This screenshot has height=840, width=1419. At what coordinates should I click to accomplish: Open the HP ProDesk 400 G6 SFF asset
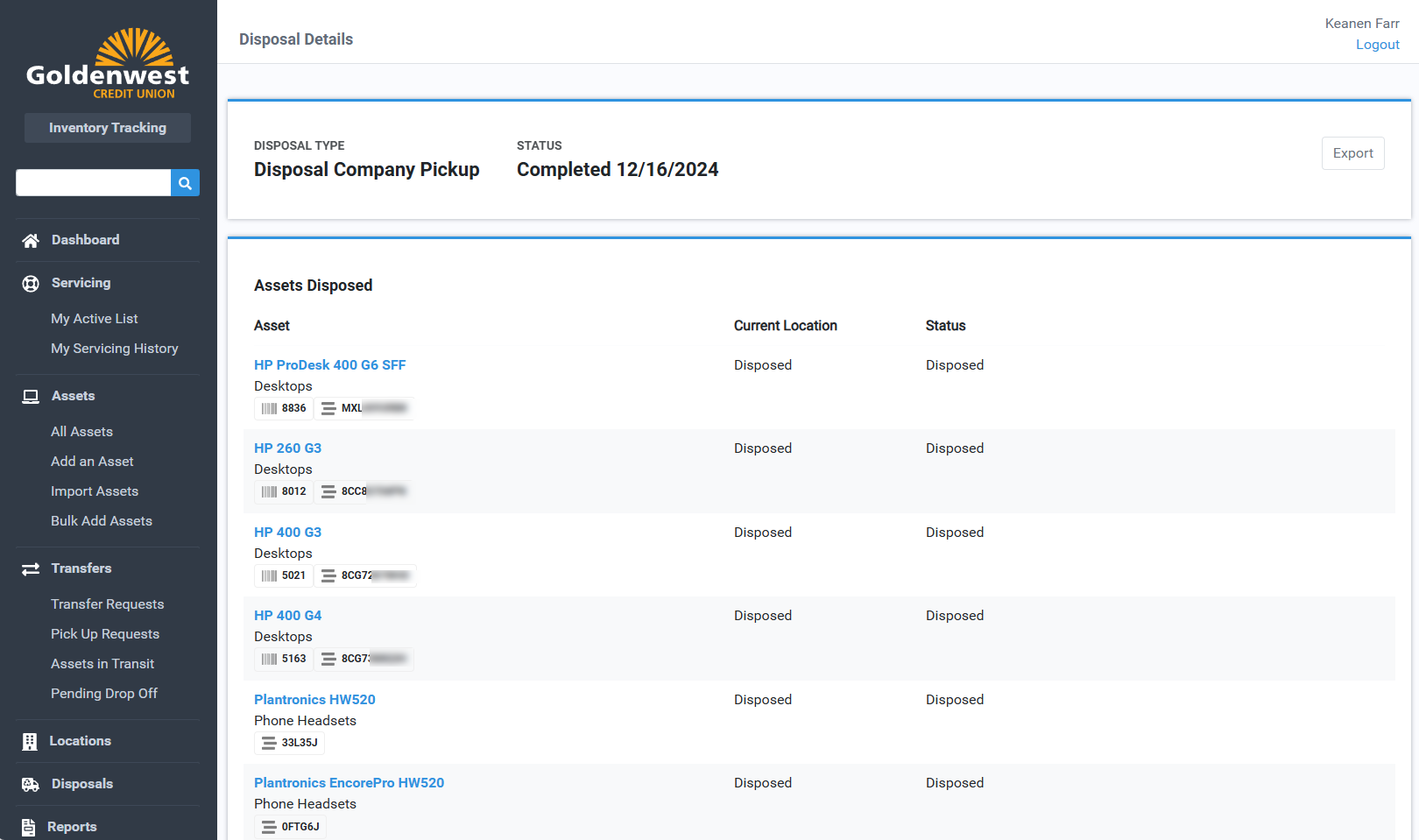tap(329, 365)
